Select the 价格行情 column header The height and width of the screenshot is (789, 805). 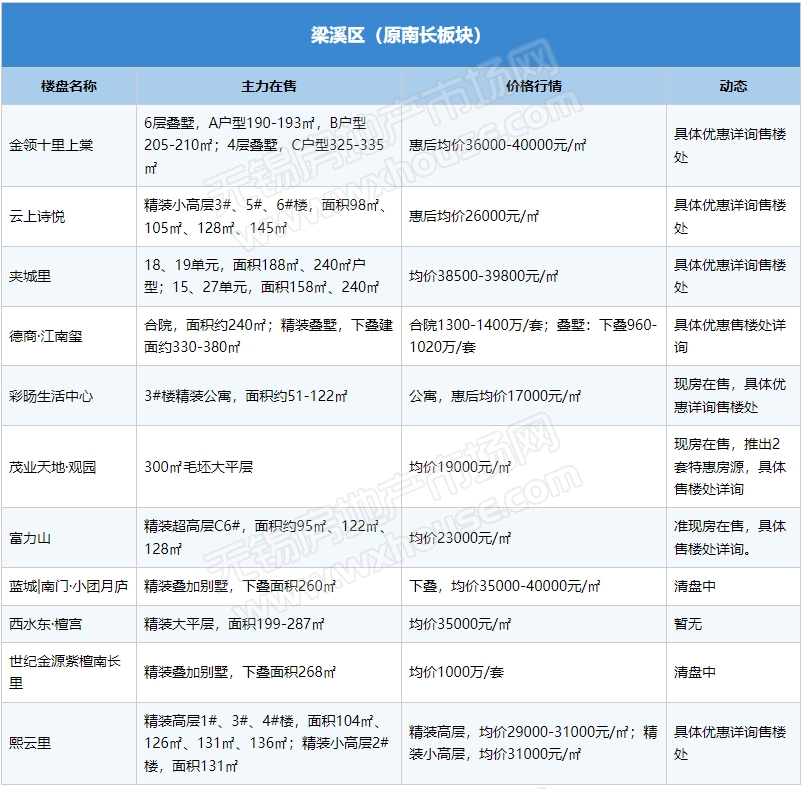click(x=533, y=86)
